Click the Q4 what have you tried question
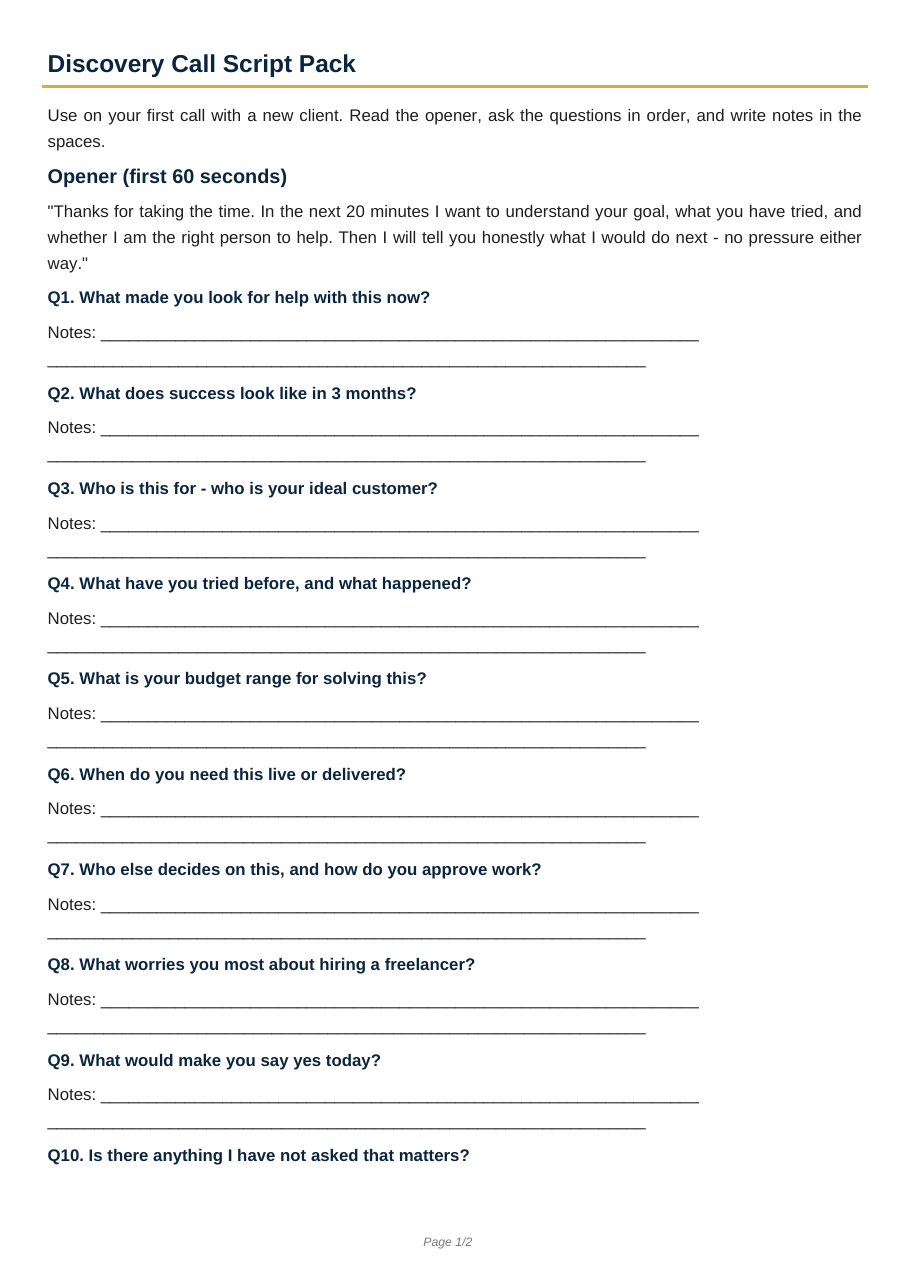The width and height of the screenshot is (910, 1287). [259, 583]
